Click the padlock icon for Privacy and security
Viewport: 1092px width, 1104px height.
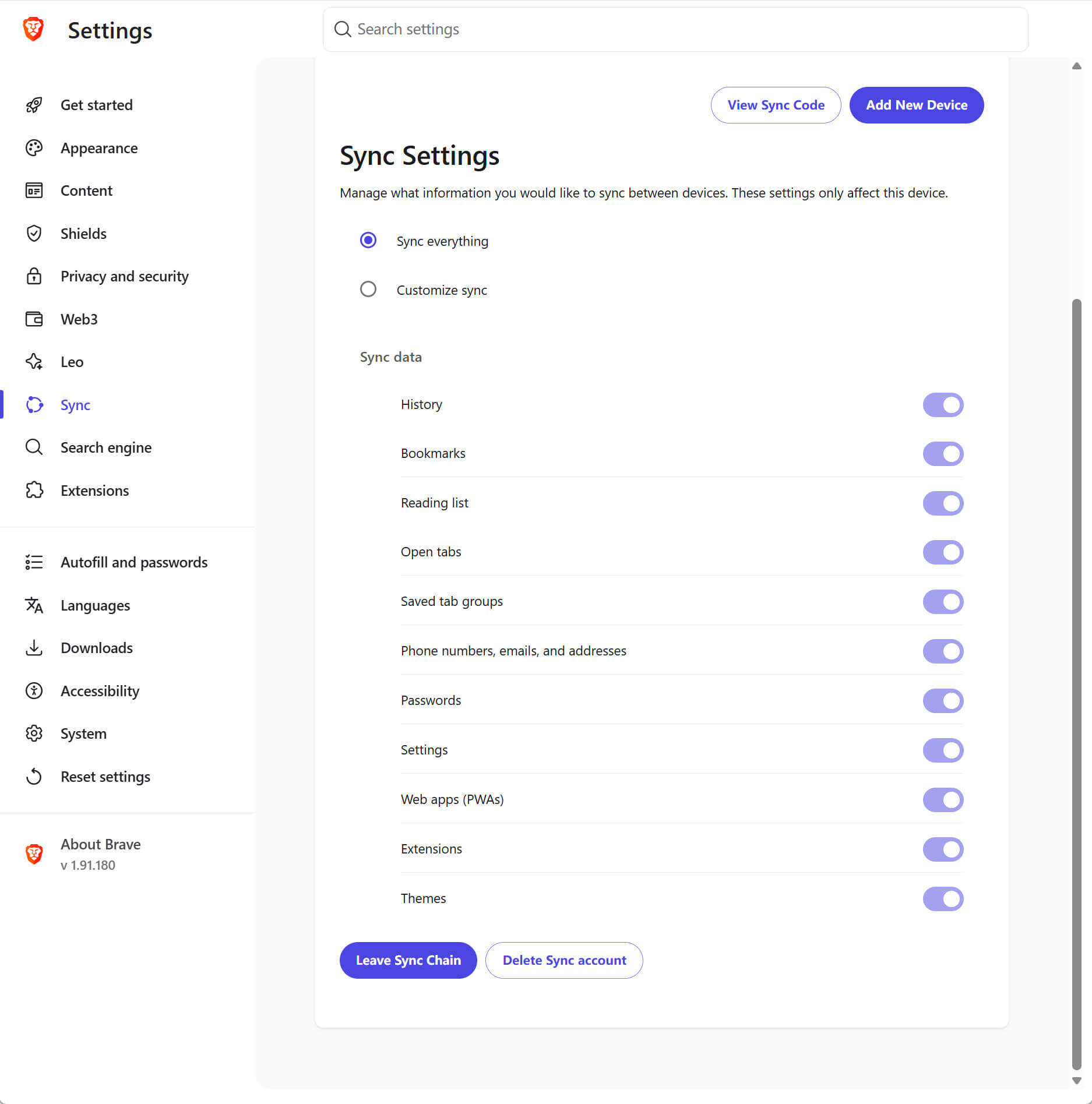[34, 276]
